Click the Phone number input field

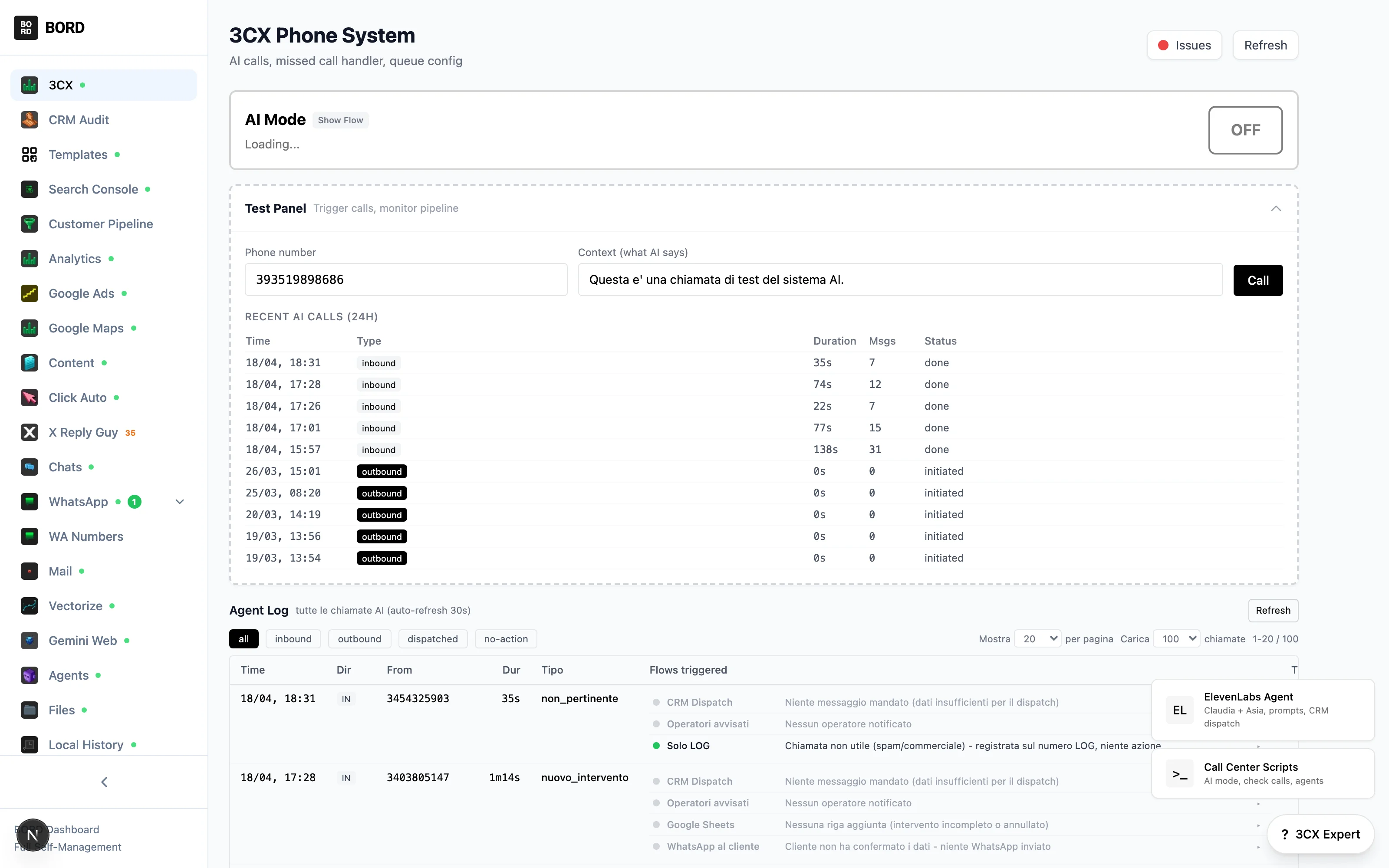406,279
